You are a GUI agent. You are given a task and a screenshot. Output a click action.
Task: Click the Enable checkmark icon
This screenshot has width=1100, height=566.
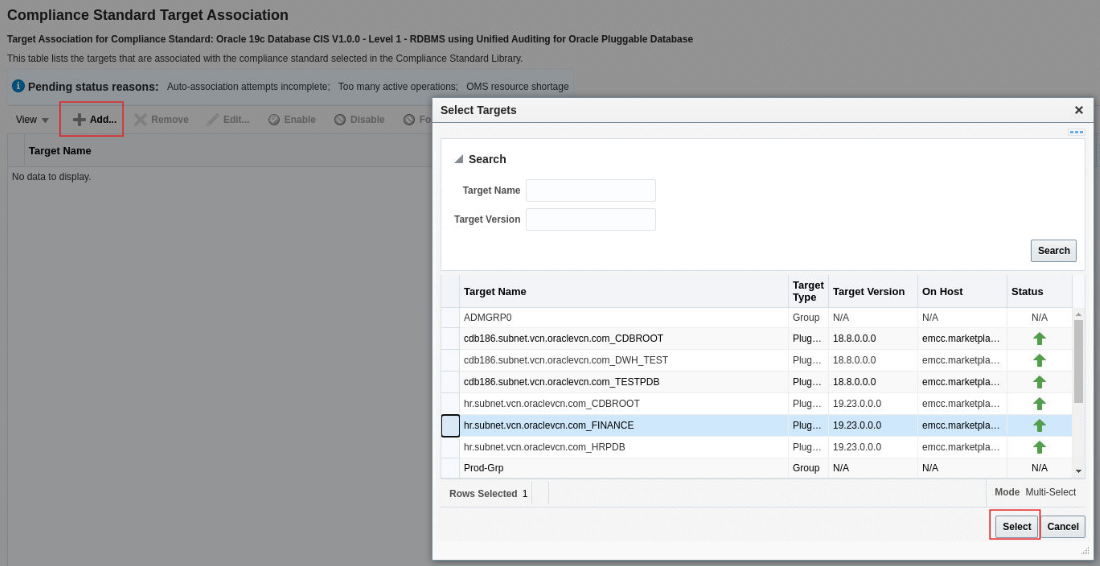pos(274,120)
